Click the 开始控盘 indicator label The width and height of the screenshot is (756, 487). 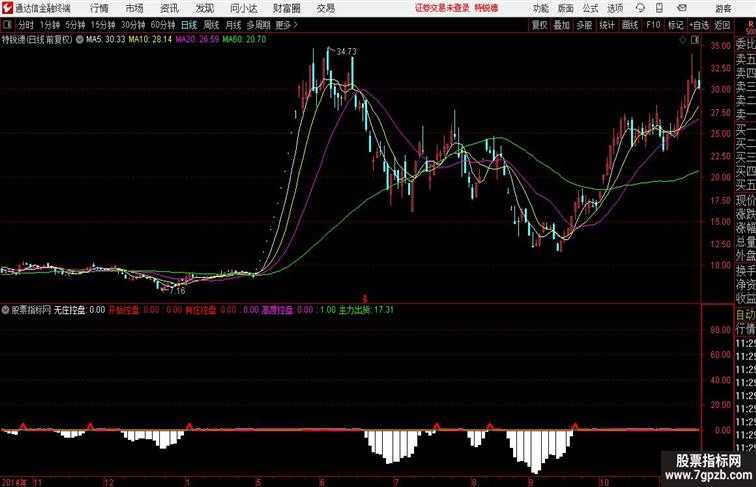[123, 310]
